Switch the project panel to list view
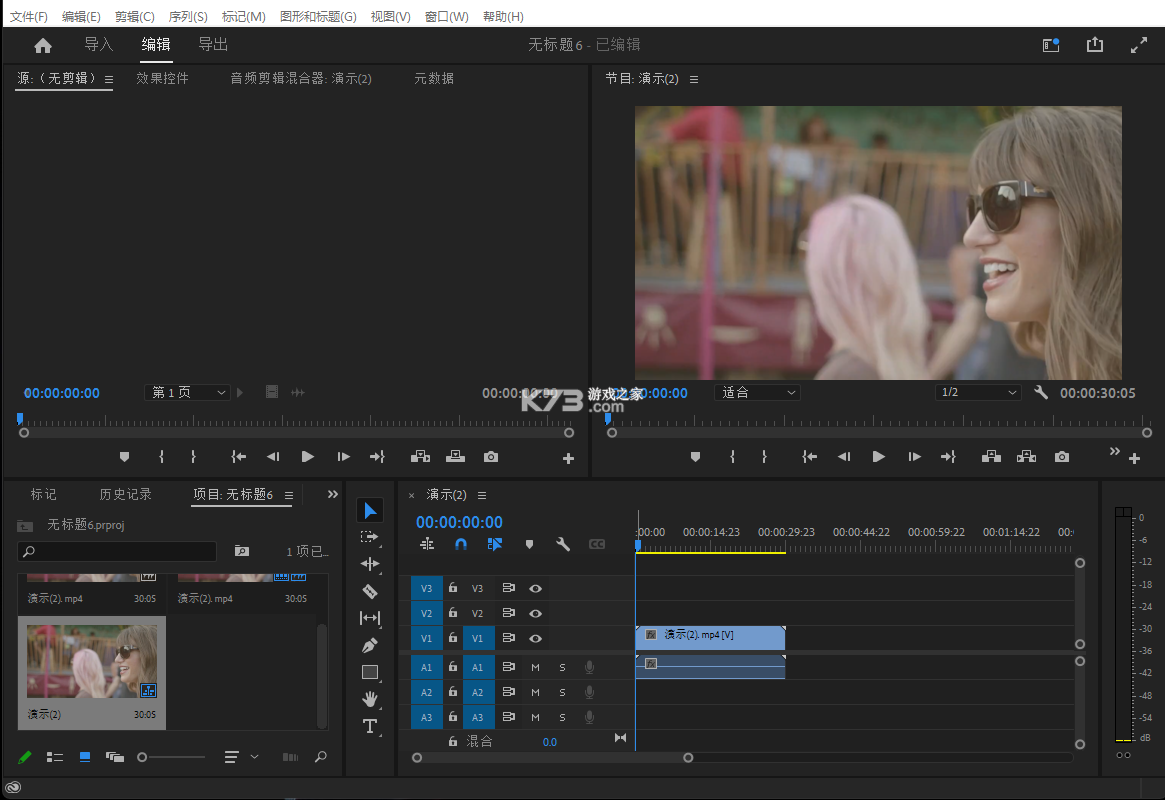 point(55,757)
